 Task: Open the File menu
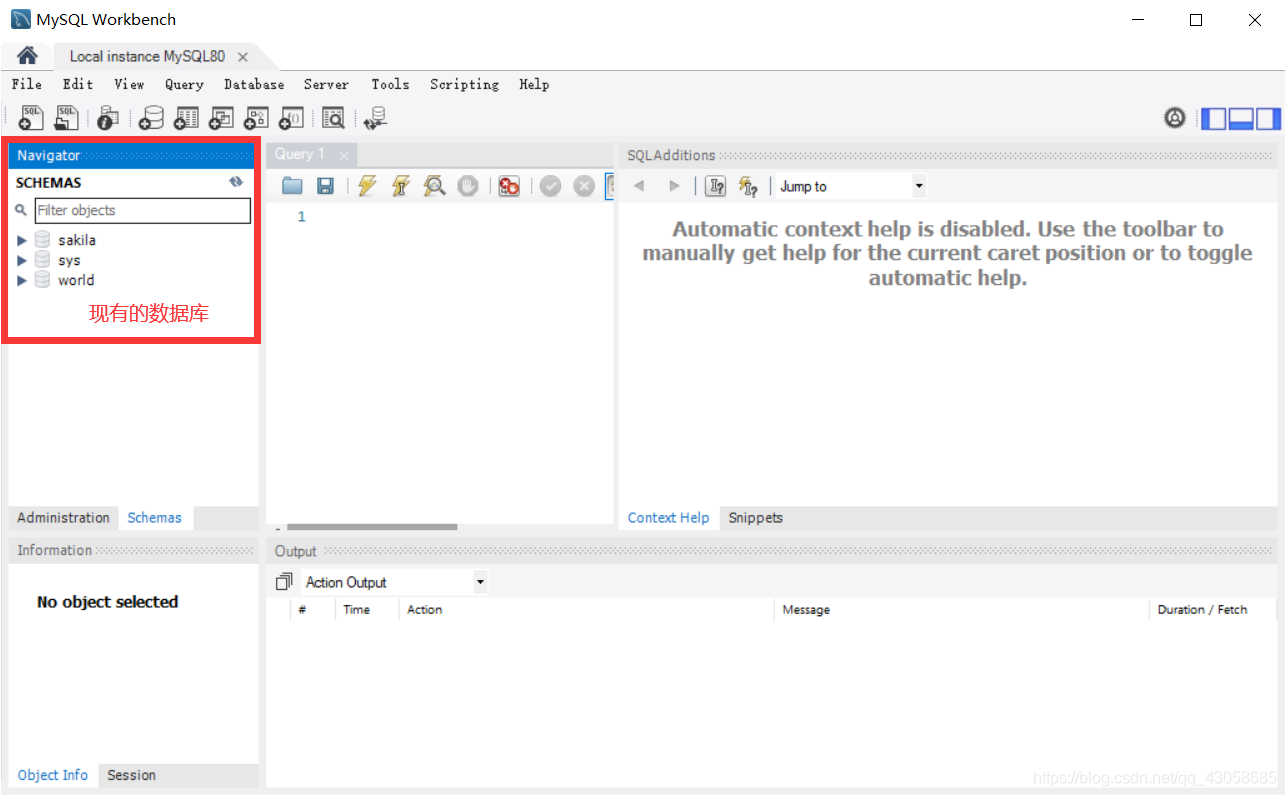point(27,84)
